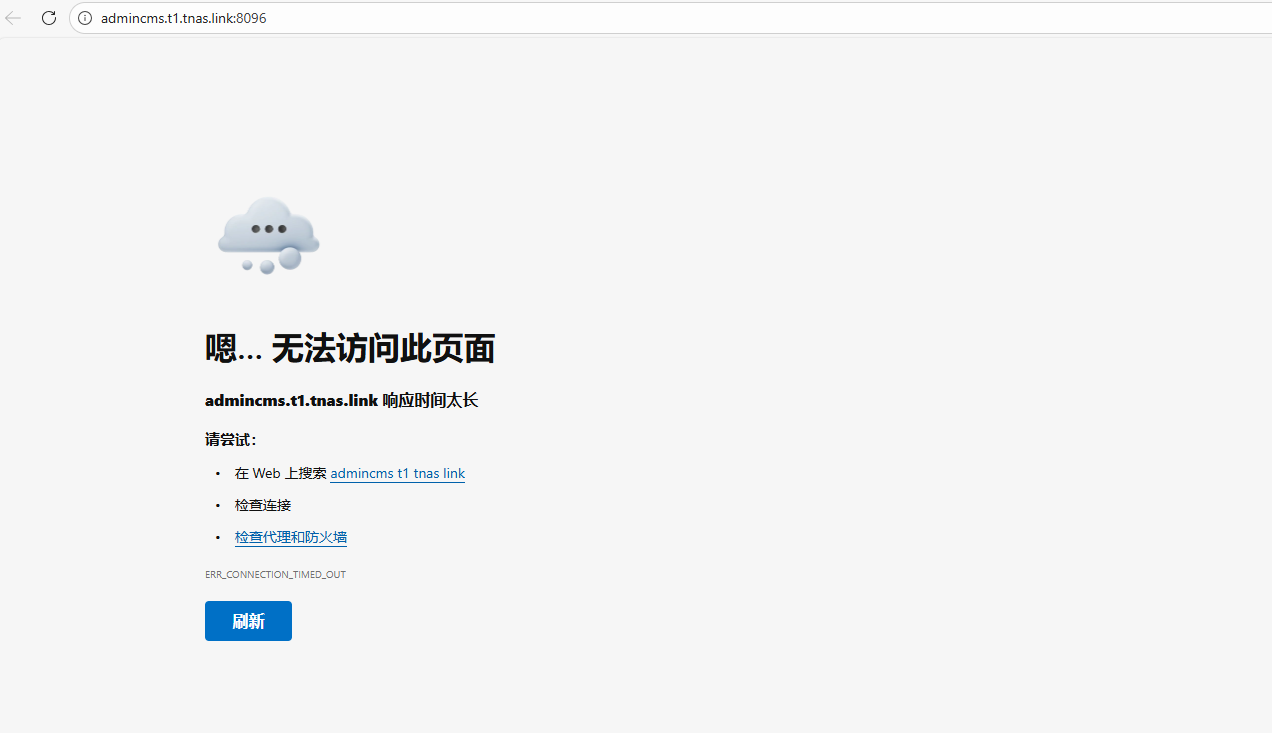Open the 检查代理和防火墙 link
The width and height of the screenshot is (1272, 733).
click(291, 537)
